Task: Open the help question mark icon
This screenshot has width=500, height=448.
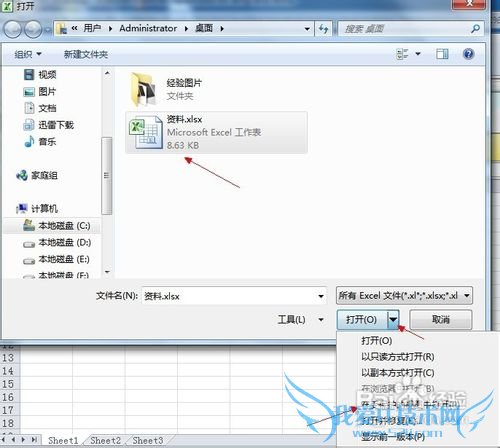Action: (468, 54)
